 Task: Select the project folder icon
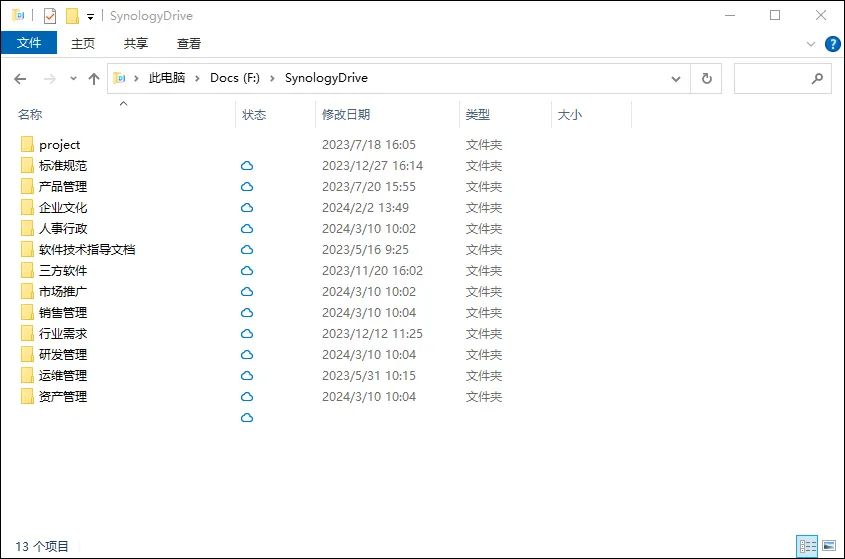click(x=27, y=145)
